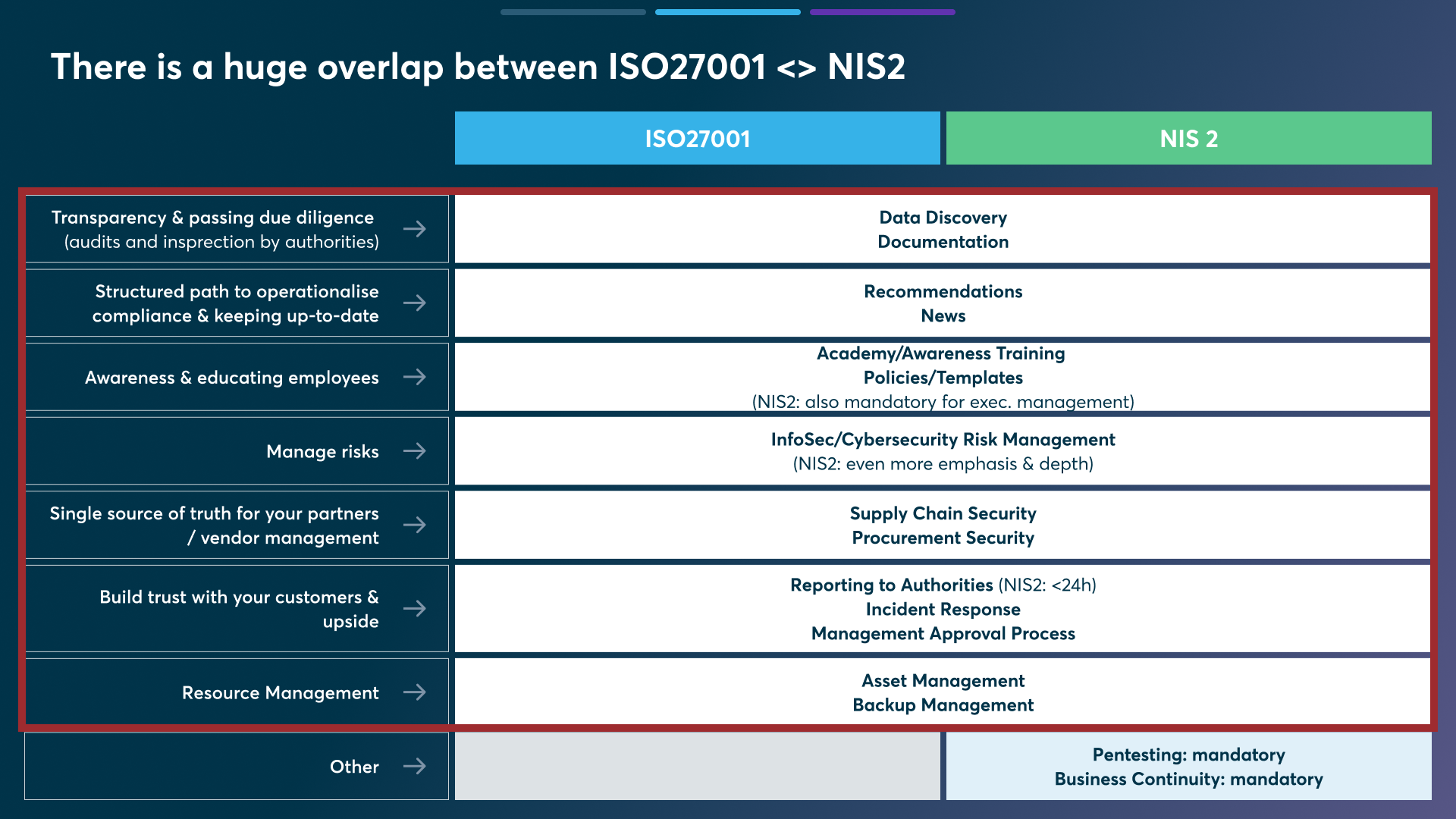Click the arrow beside Structured path to operationalise compliance

415,303
